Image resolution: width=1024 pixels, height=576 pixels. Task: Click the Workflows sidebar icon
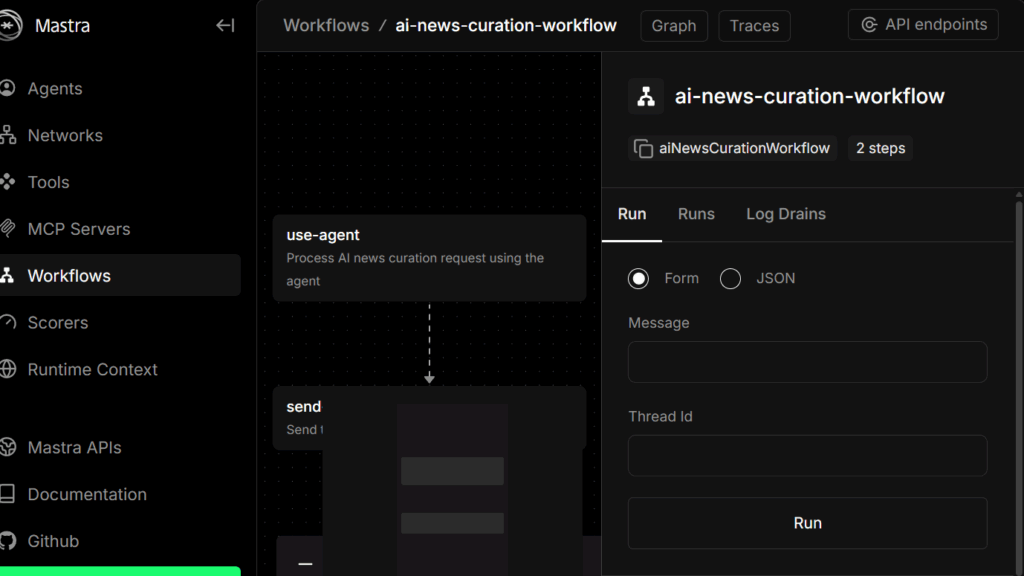8,276
